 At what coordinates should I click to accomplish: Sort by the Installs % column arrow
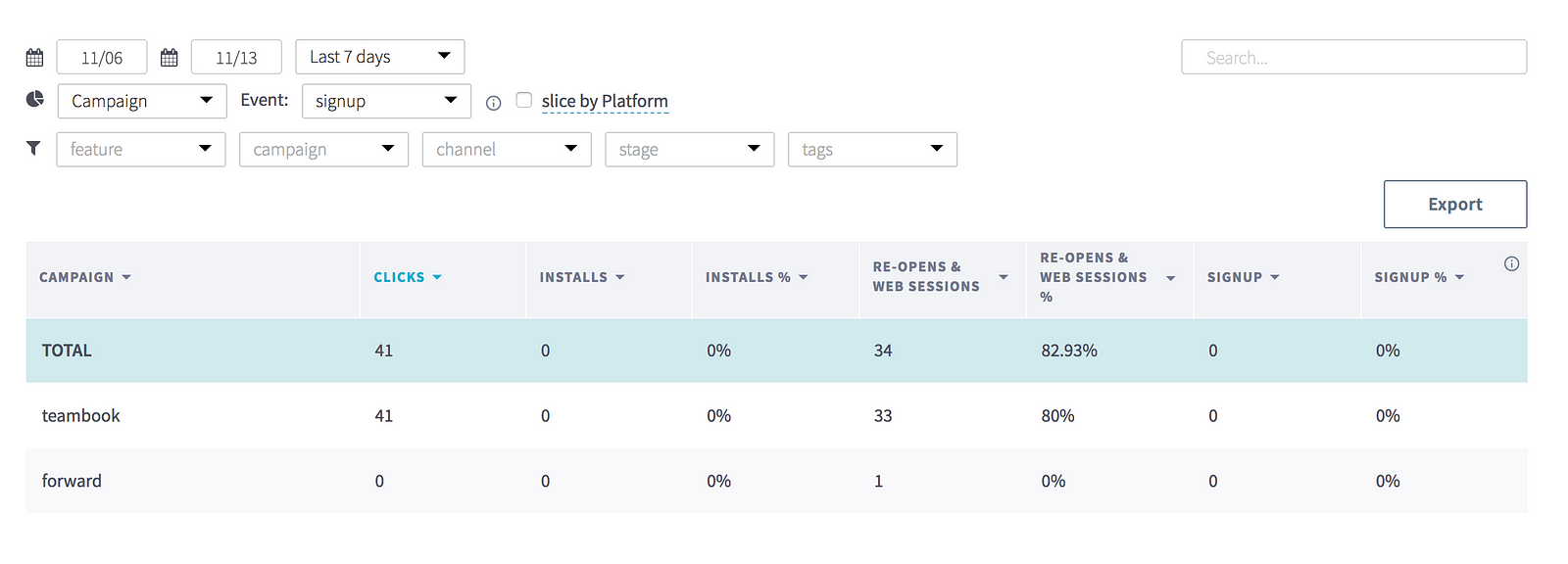(x=804, y=277)
